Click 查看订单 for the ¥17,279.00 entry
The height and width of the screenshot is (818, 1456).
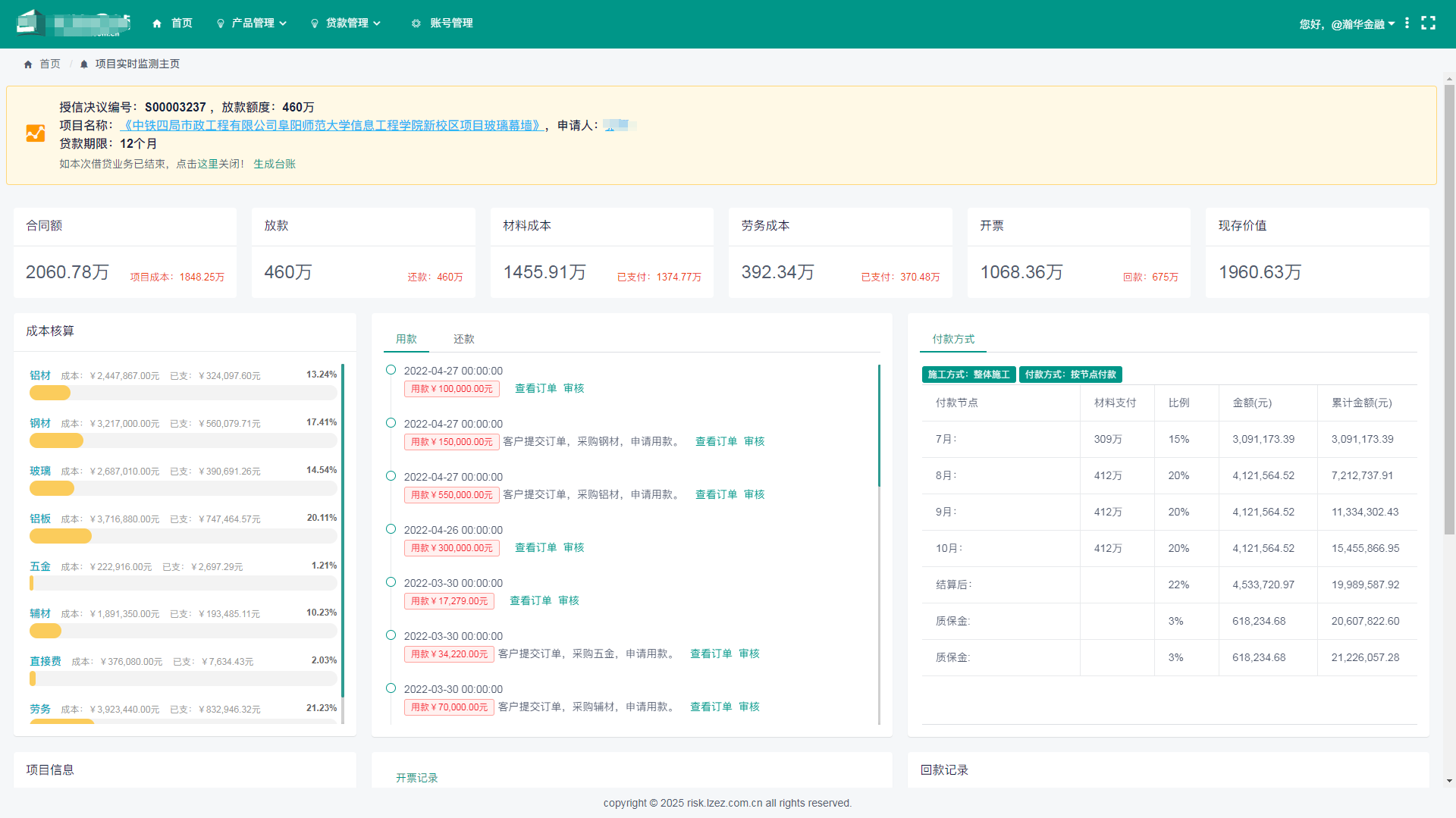[530, 600]
